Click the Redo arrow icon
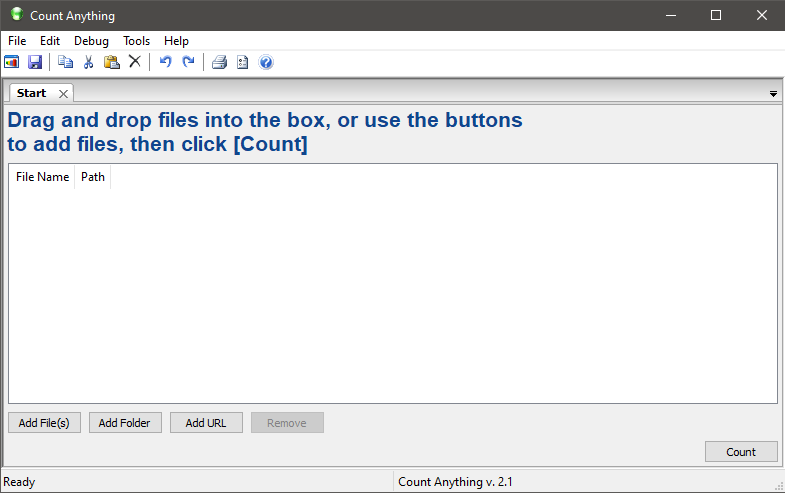The image size is (785, 493). click(188, 62)
